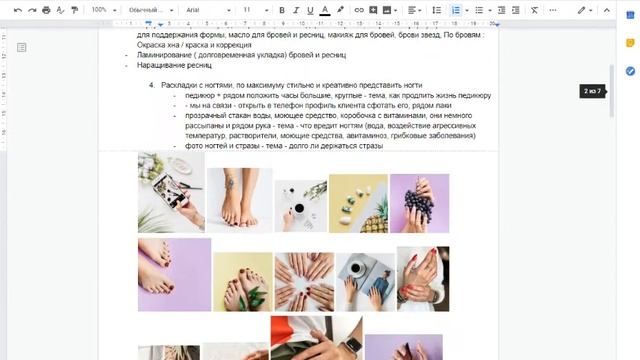Open the Tasks side panel
Image resolution: width=640 pixels, height=360 pixels.
click(x=630, y=71)
